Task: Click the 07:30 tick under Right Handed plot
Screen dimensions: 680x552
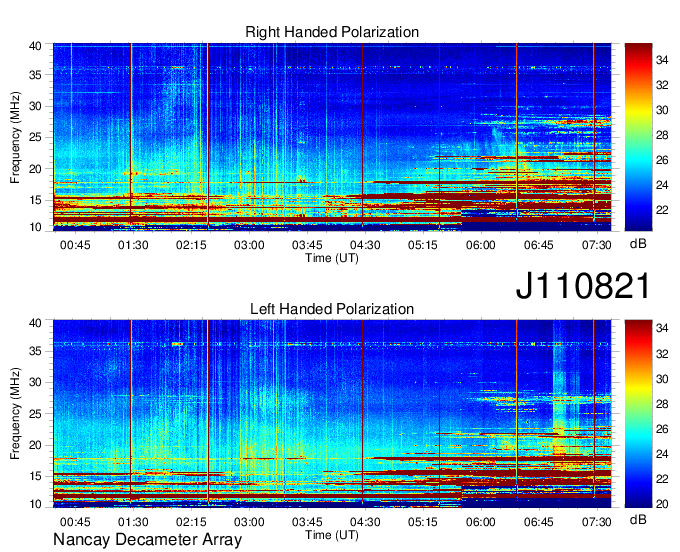Action: point(597,245)
